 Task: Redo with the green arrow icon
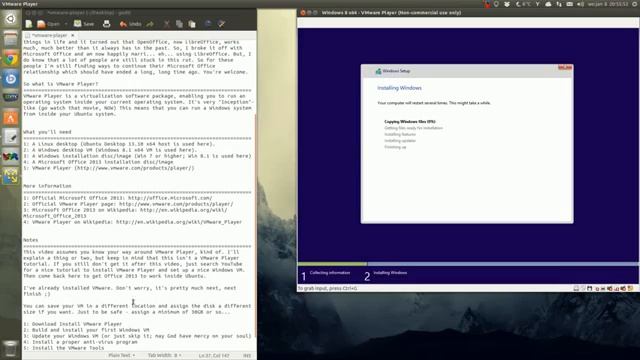(150, 24)
